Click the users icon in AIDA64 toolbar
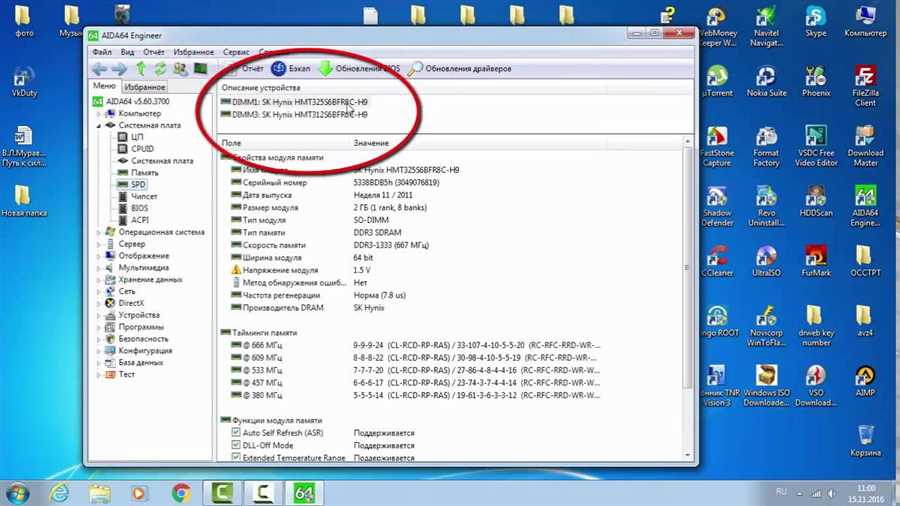The image size is (900, 506). pos(180,69)
